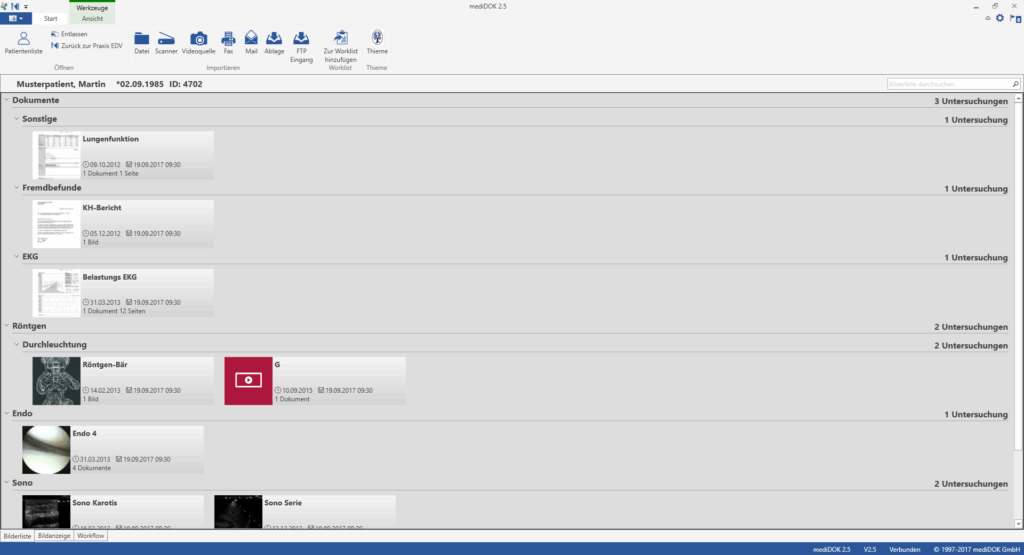Open settings gear in title area
The width and height of the screenshot is (1024, 555).
1000,18
